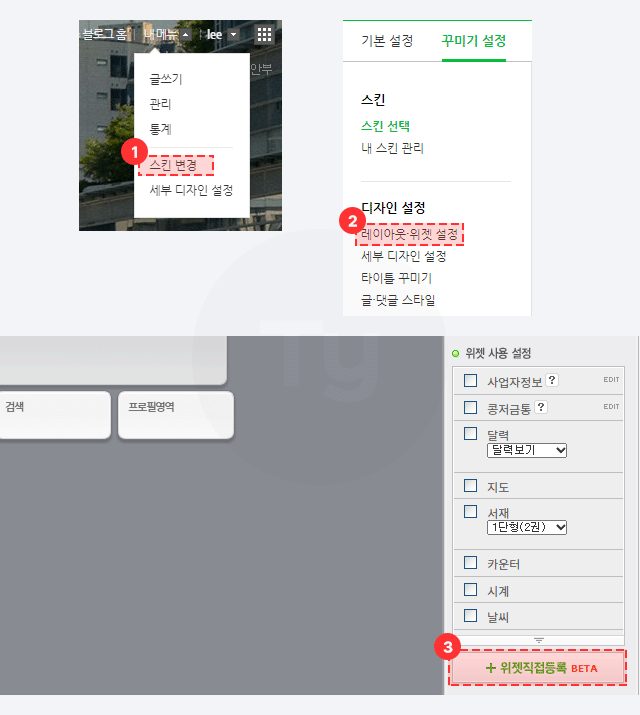Open 레이아웃·위젯 설정 link
640x715 pixels.
[x=409, y=234]
